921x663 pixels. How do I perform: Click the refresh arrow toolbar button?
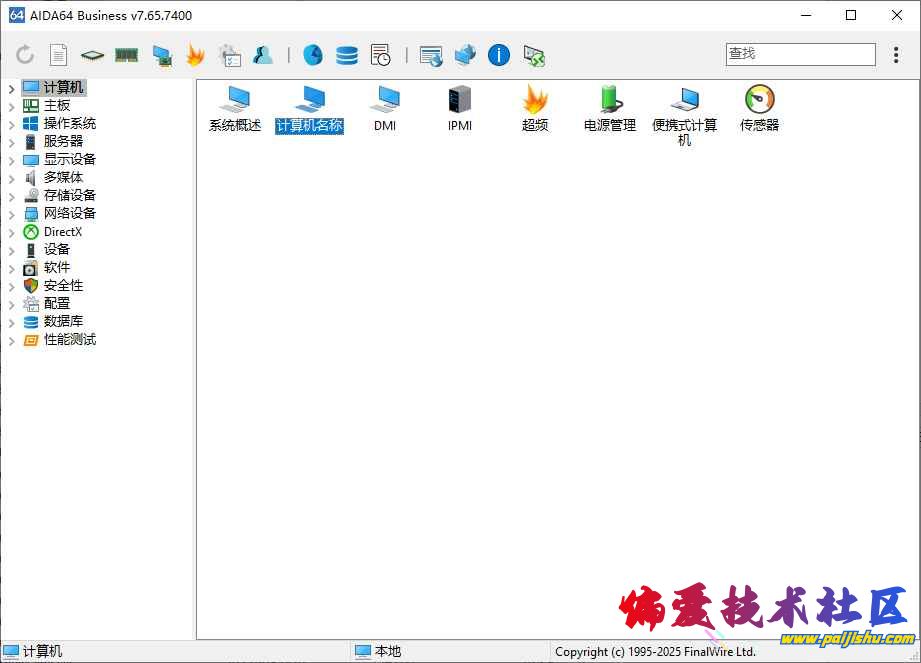tap(25, 55)
